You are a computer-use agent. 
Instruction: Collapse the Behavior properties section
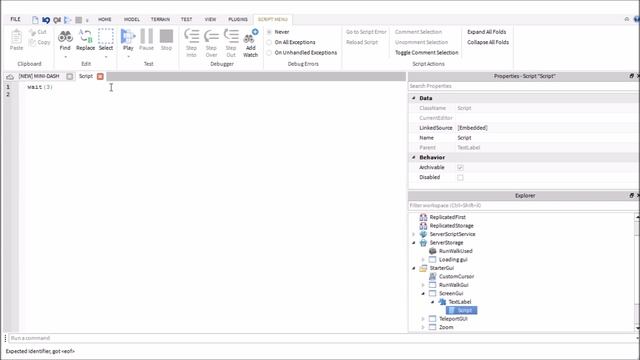413,157
